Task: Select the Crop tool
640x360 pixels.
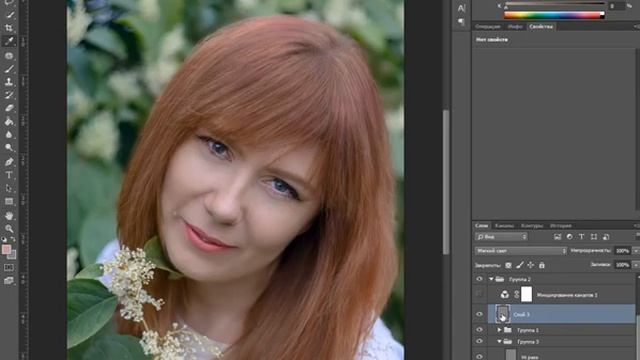Action: [9, 28]
